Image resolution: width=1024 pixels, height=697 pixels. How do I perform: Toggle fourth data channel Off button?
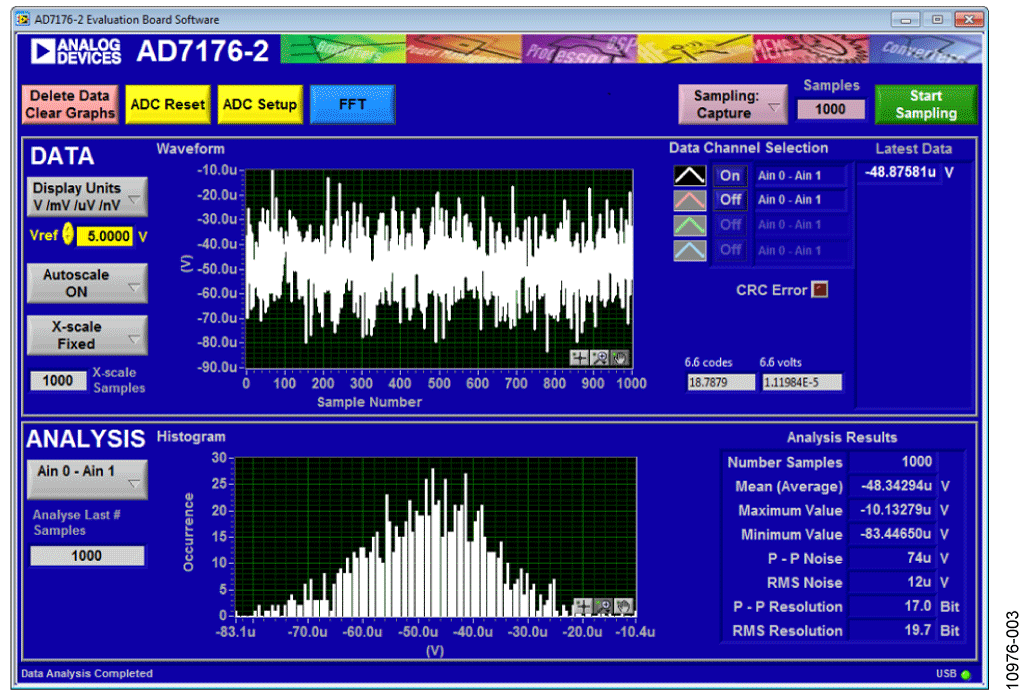point(729,250)
